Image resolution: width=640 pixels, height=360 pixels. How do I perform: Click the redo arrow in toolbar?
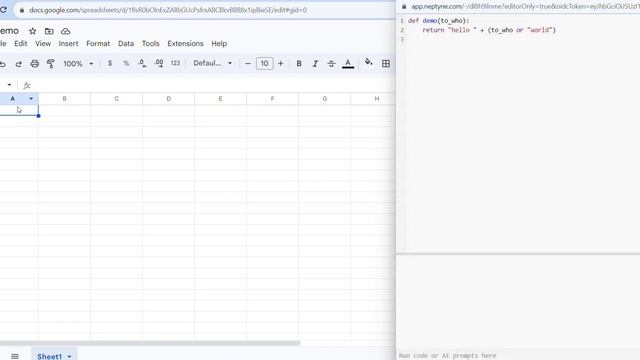(18, 64)
